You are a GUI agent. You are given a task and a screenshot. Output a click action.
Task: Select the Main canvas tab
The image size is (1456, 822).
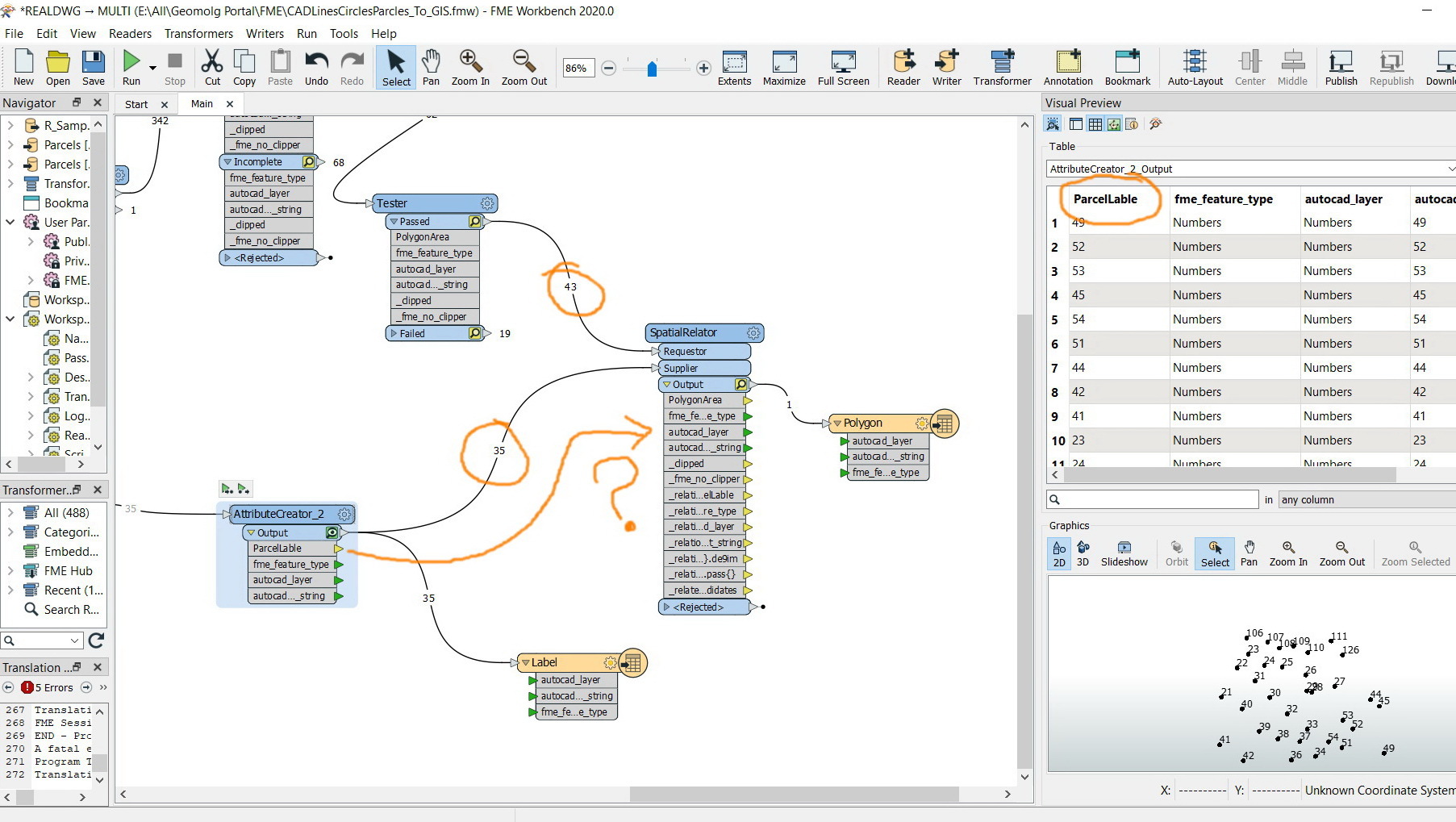click(x=202, y=103)
